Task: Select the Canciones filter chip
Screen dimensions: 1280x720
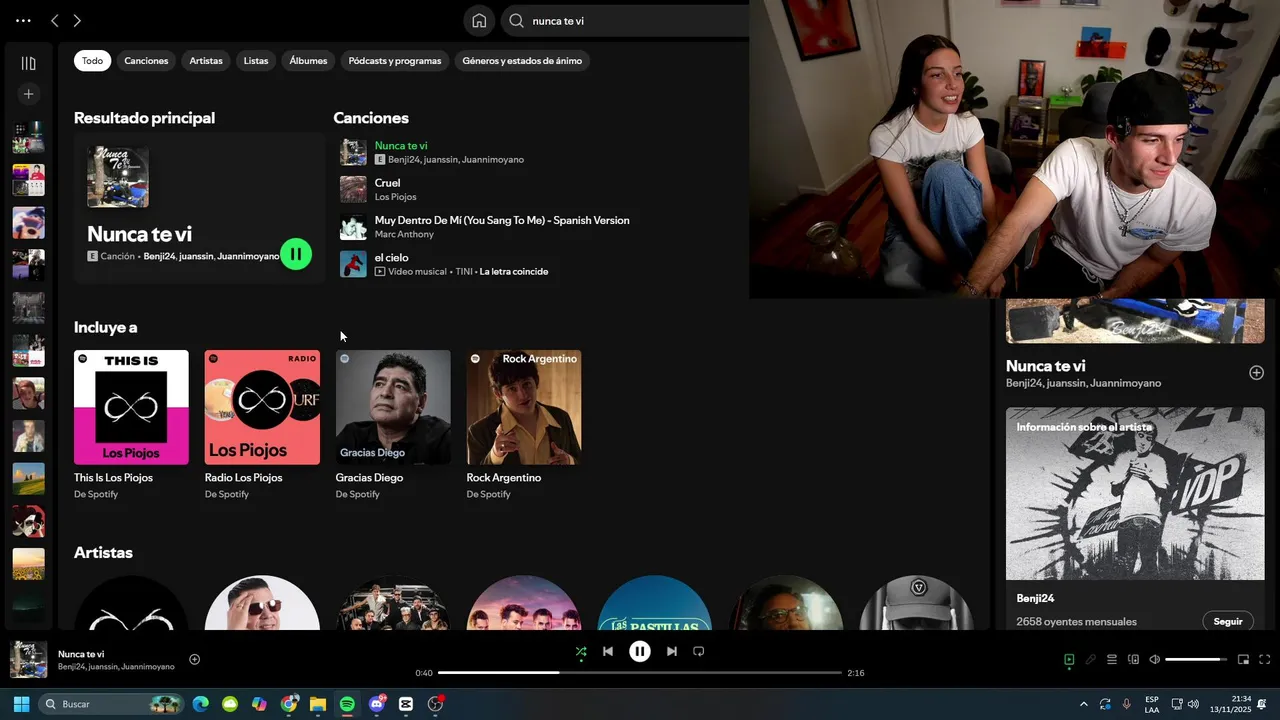Action: point(146,61)
